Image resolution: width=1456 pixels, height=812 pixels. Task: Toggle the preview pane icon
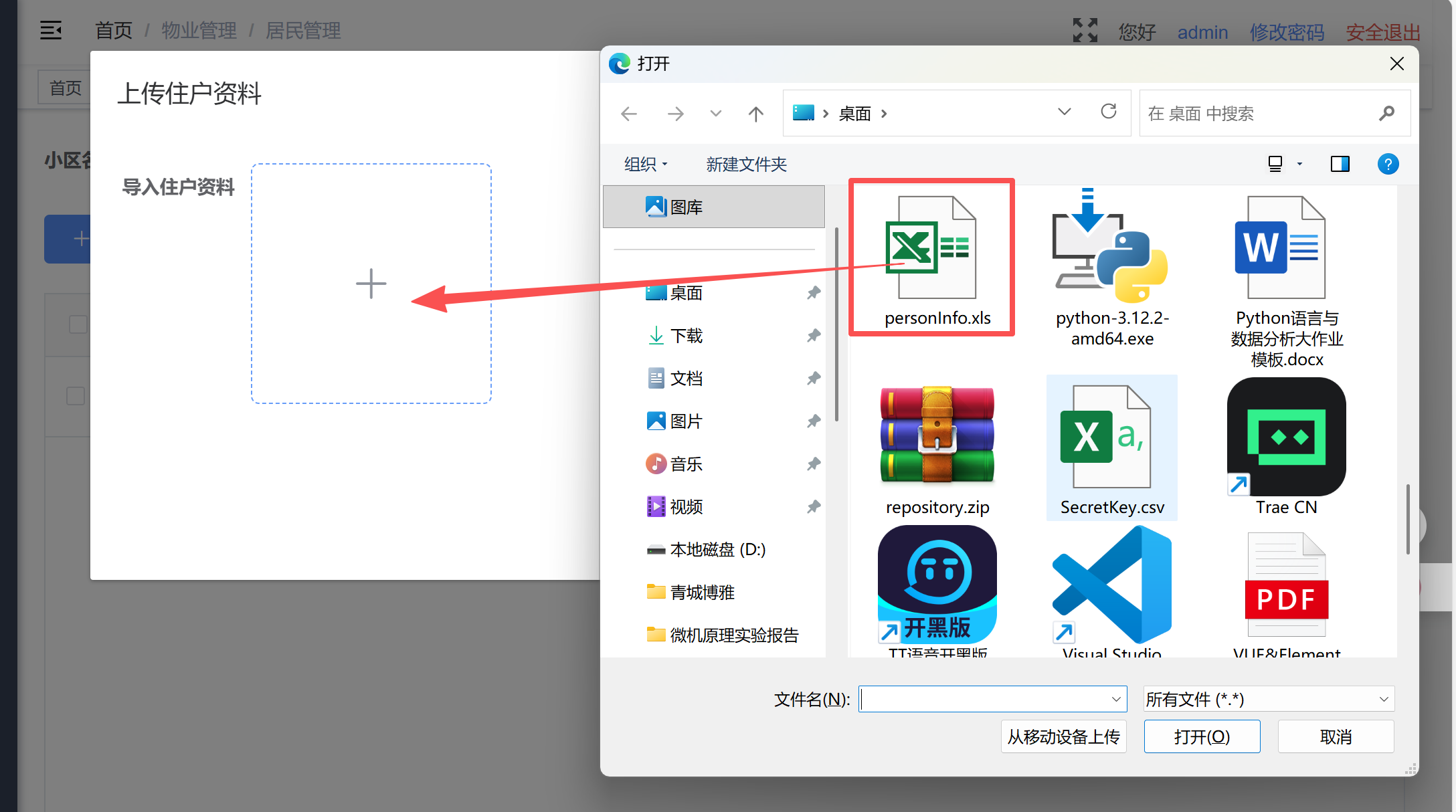[1340, 164]
